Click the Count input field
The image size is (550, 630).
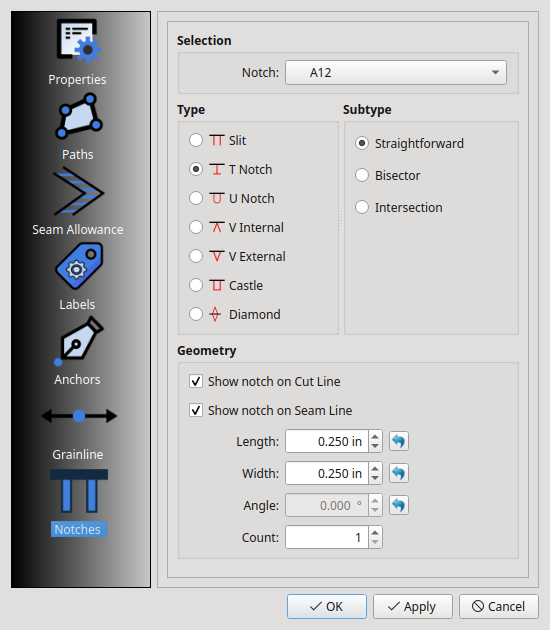click(x=327, y=537)
